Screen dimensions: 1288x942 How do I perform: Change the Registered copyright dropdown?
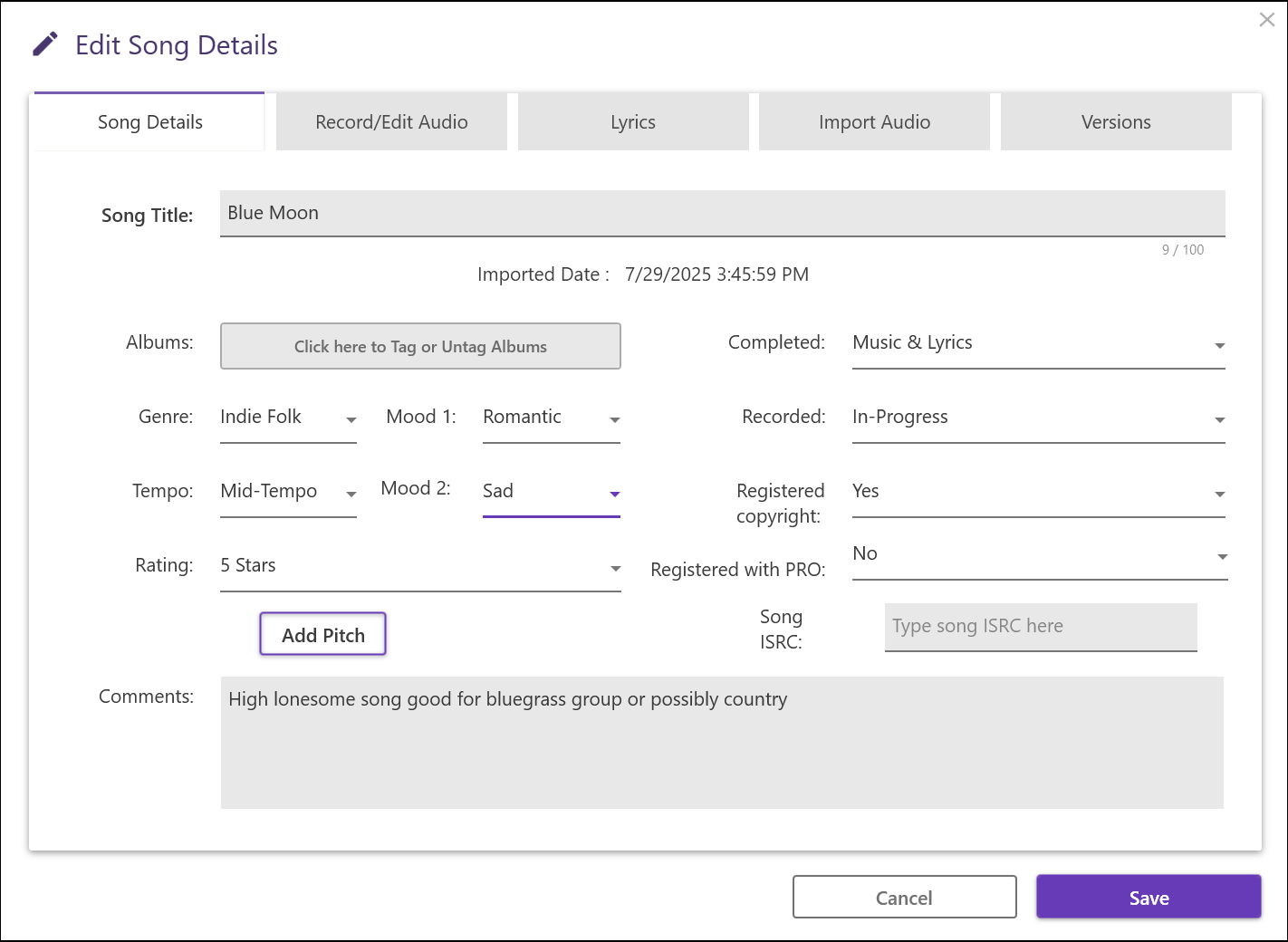tap(1038, 492)
